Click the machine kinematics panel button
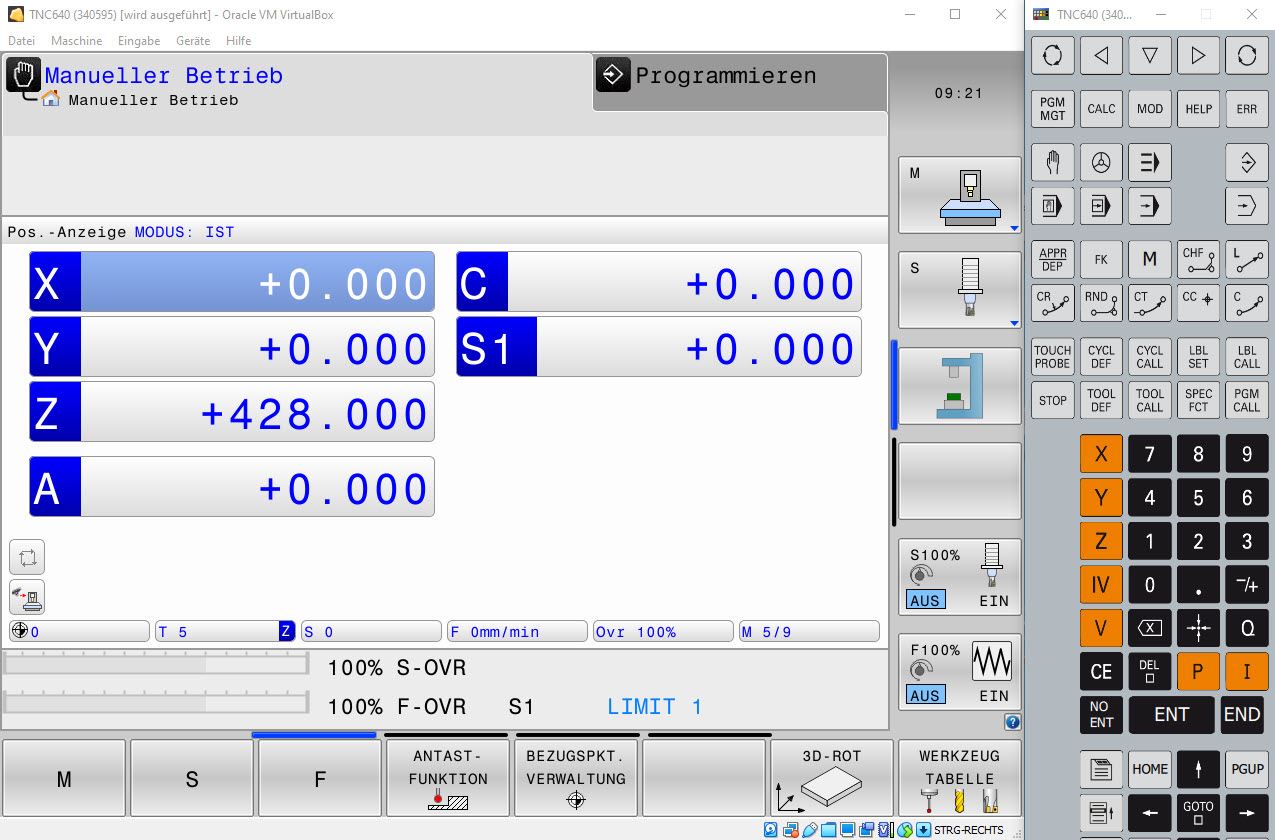This screenshot has height=840, width=1275. [x=960, y=387]
